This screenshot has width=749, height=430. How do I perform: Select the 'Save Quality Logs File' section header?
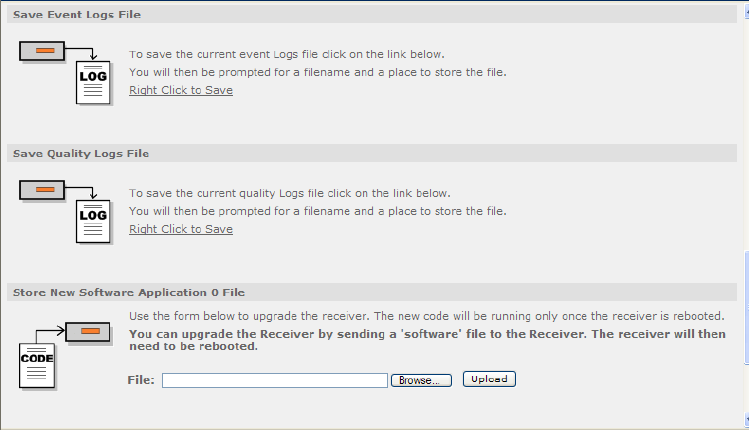[81, 153]
